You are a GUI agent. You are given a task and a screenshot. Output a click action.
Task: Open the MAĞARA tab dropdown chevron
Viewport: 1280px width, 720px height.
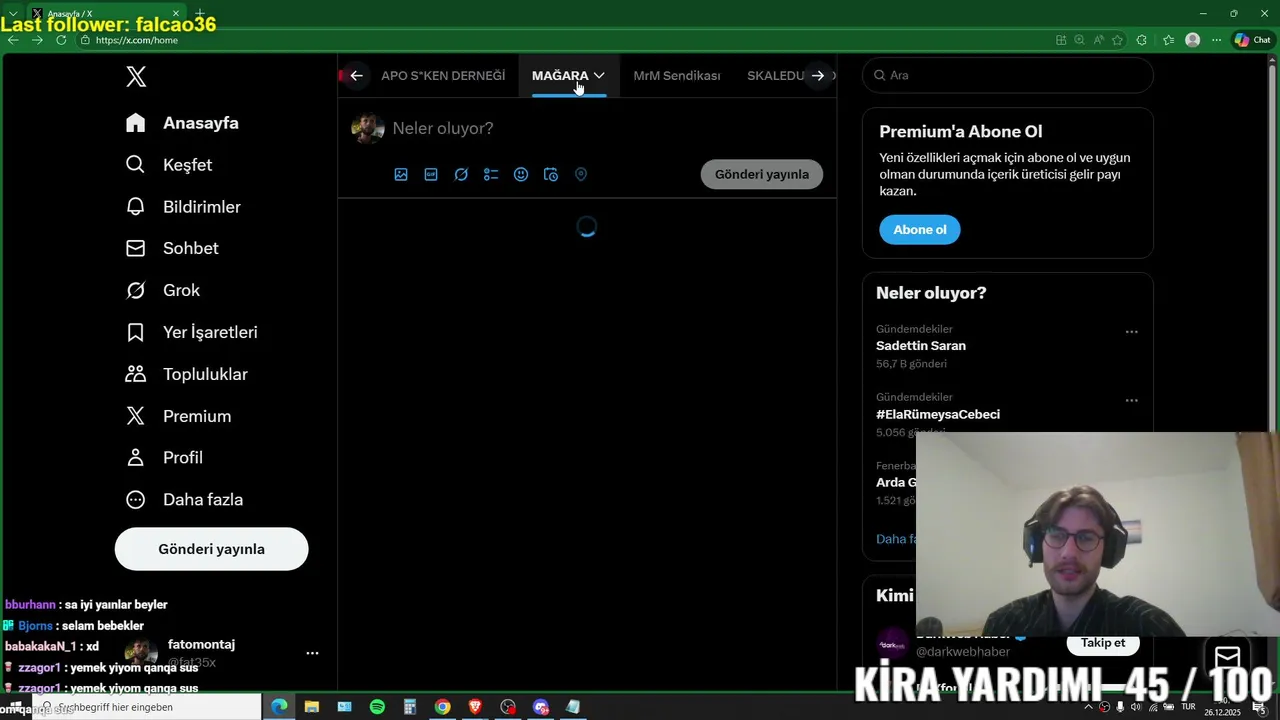click(599, 76)
